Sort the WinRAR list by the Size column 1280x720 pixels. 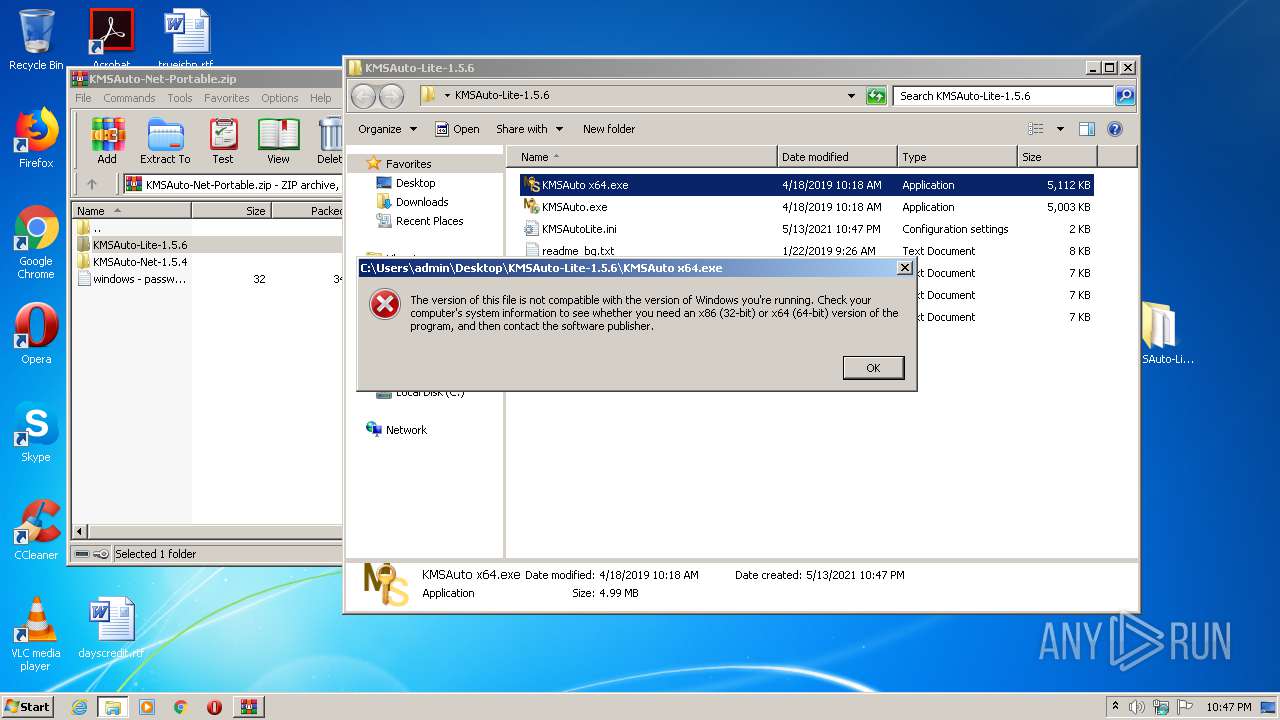click(231, 211)
